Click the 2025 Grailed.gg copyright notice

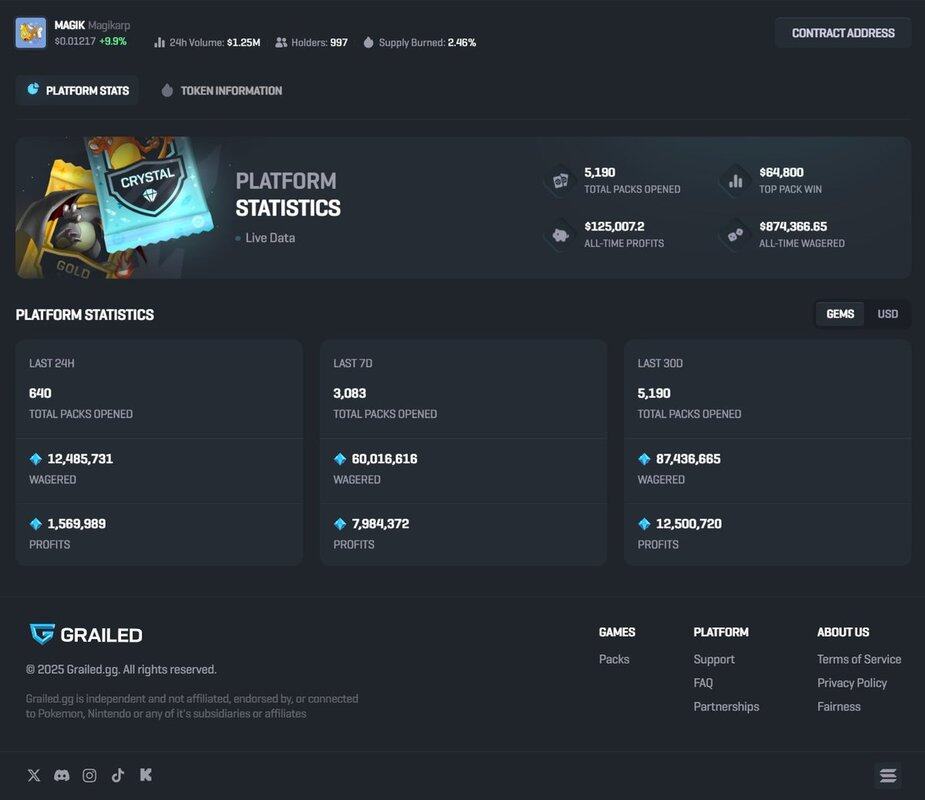(x=121, y=670)
